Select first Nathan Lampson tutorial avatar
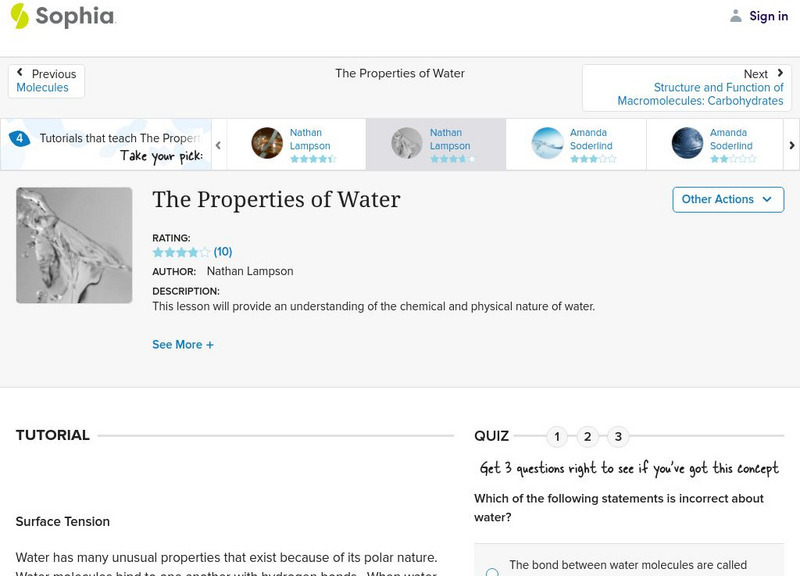 [267, 143]
